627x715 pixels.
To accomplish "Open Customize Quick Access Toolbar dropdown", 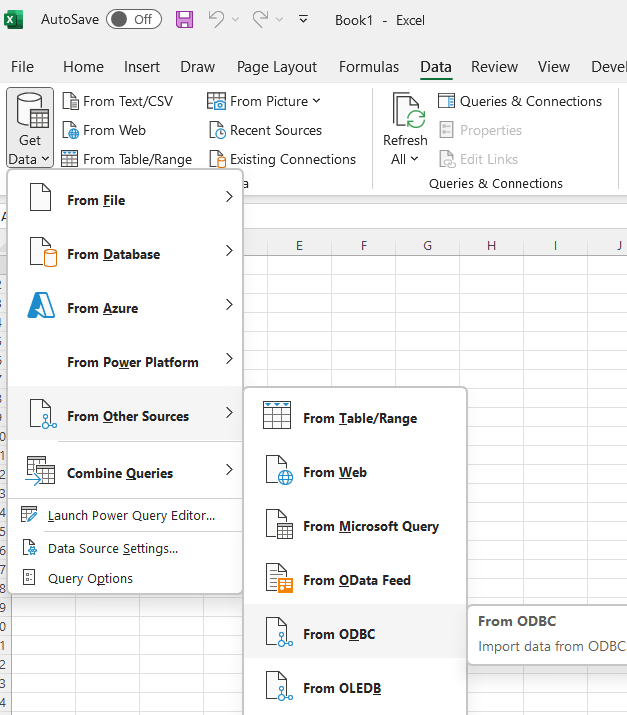I will [x=303, y=20].
